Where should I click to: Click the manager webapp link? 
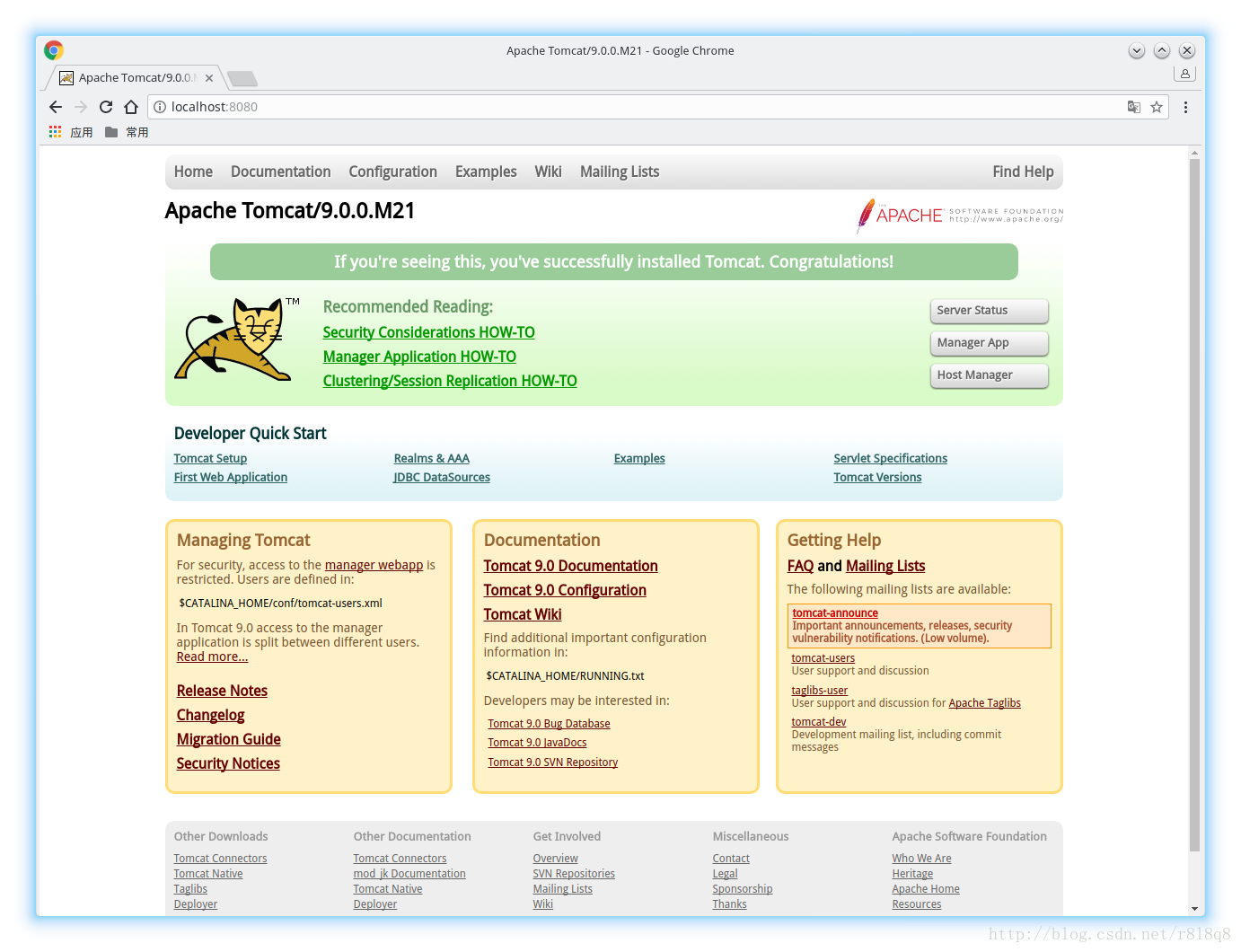tap(374, 565)
